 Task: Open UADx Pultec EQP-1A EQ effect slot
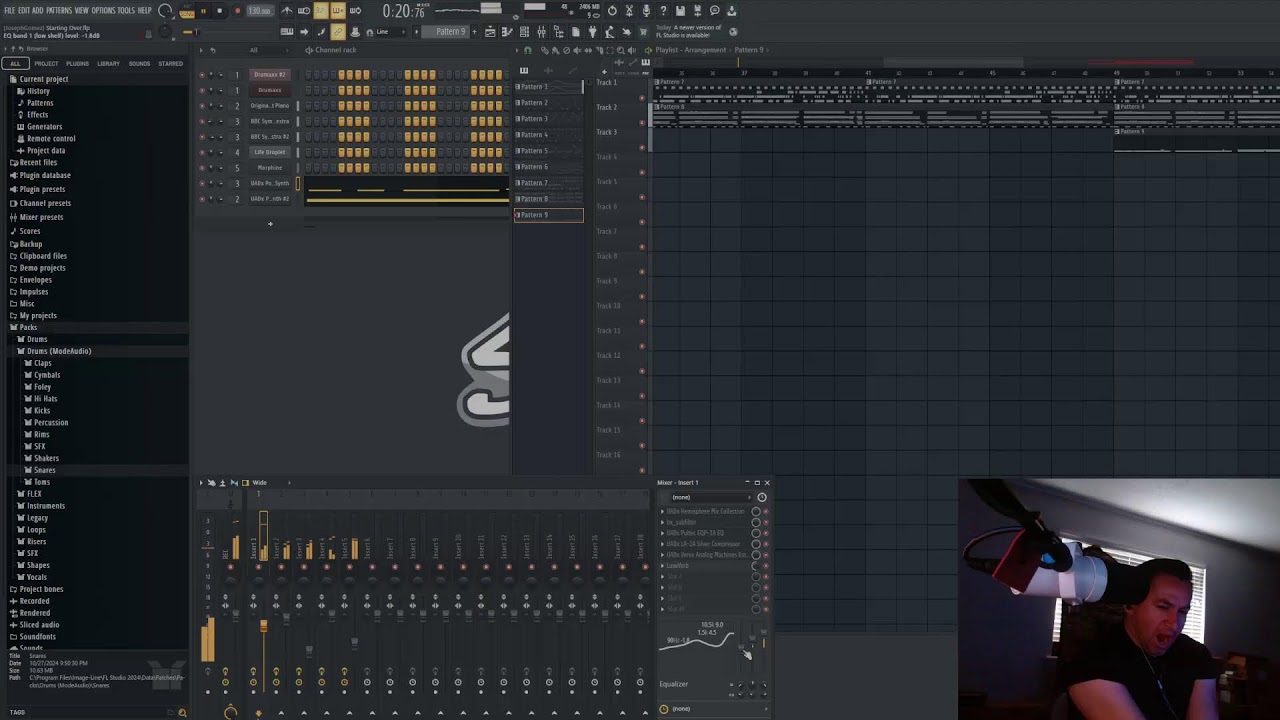pyautogui.click(x=707, y=533)
